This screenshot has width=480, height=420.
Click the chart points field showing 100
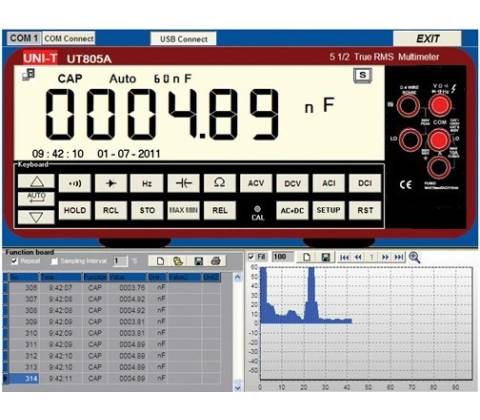pyautogui.click(x=283, y=257)
